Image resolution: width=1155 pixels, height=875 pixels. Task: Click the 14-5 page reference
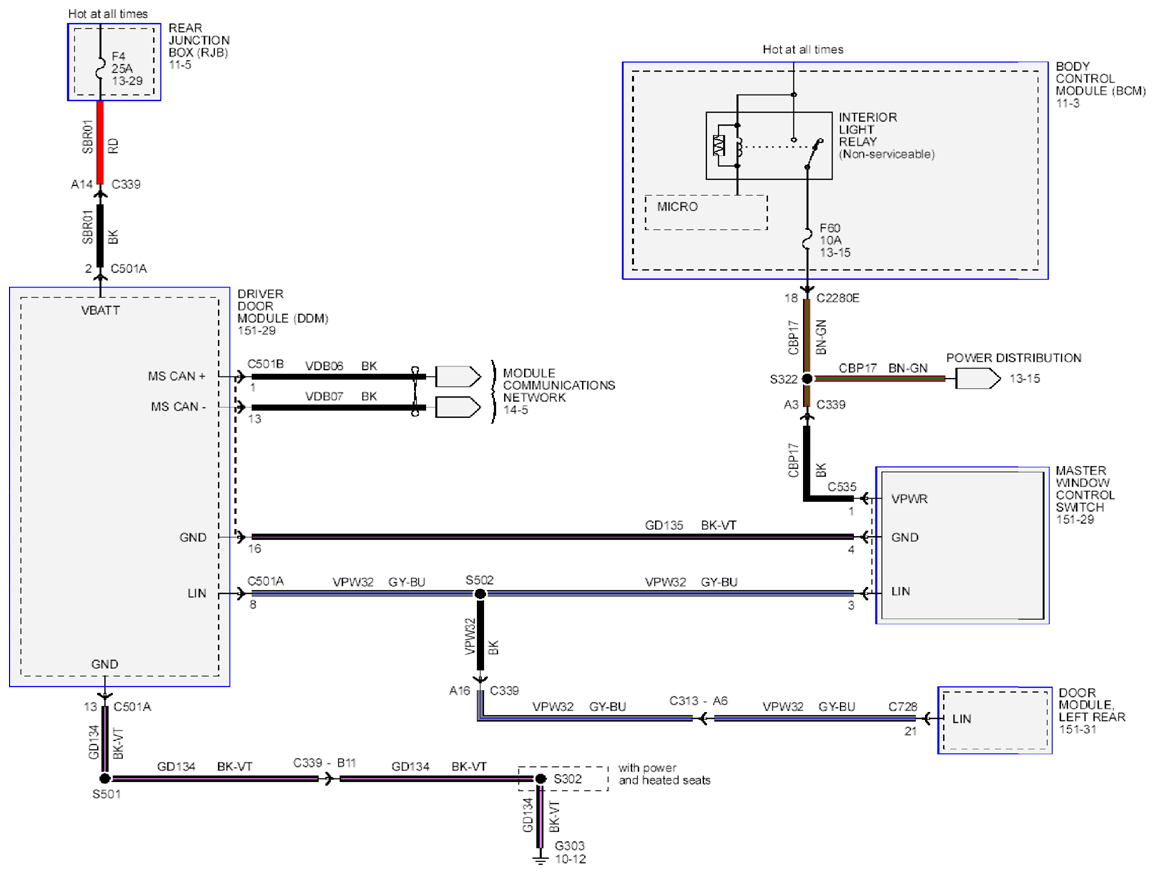pyautogui.click(x=515, y=410)
